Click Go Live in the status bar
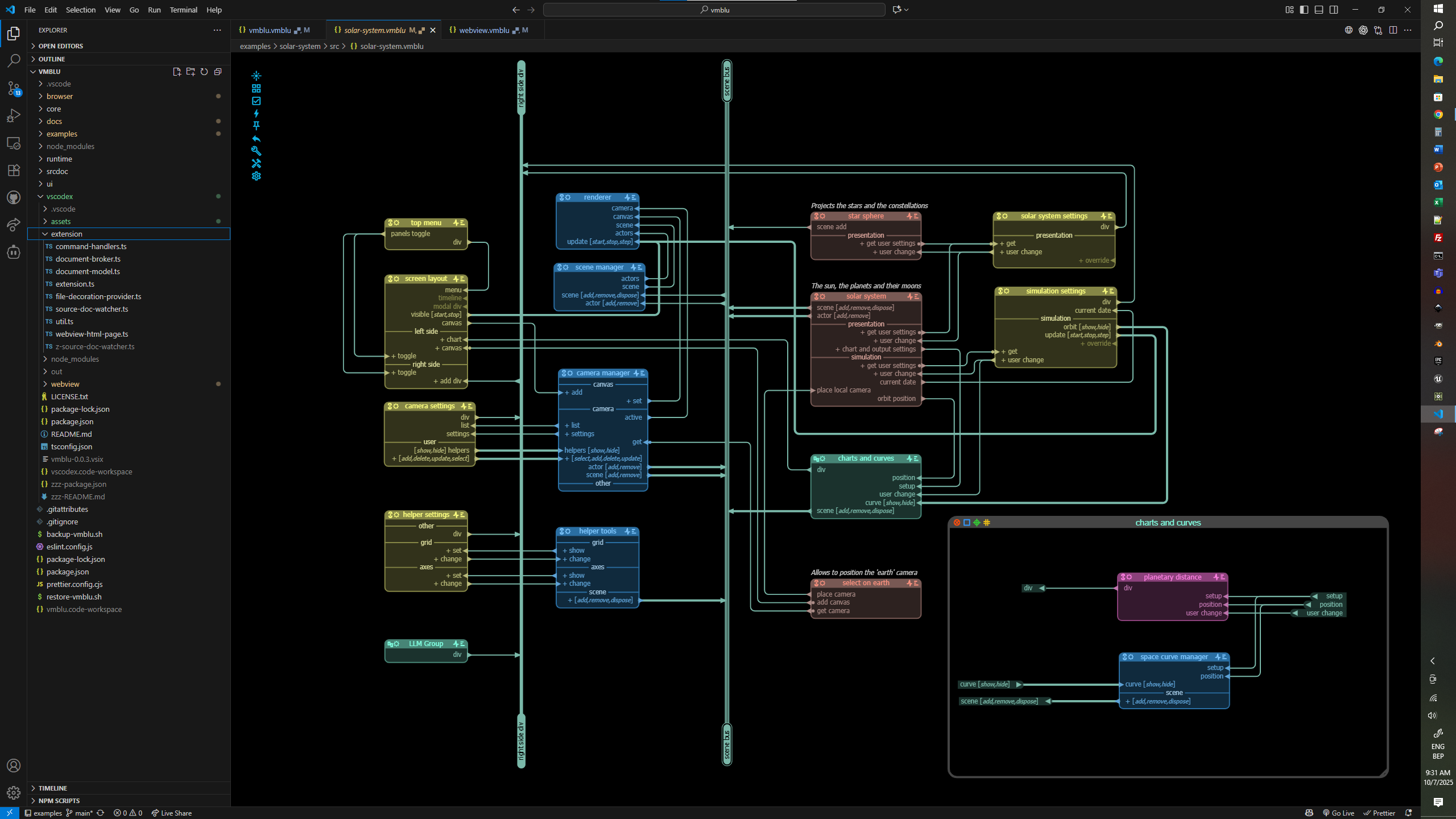The image size is (1456, 819). [1338, 813]
